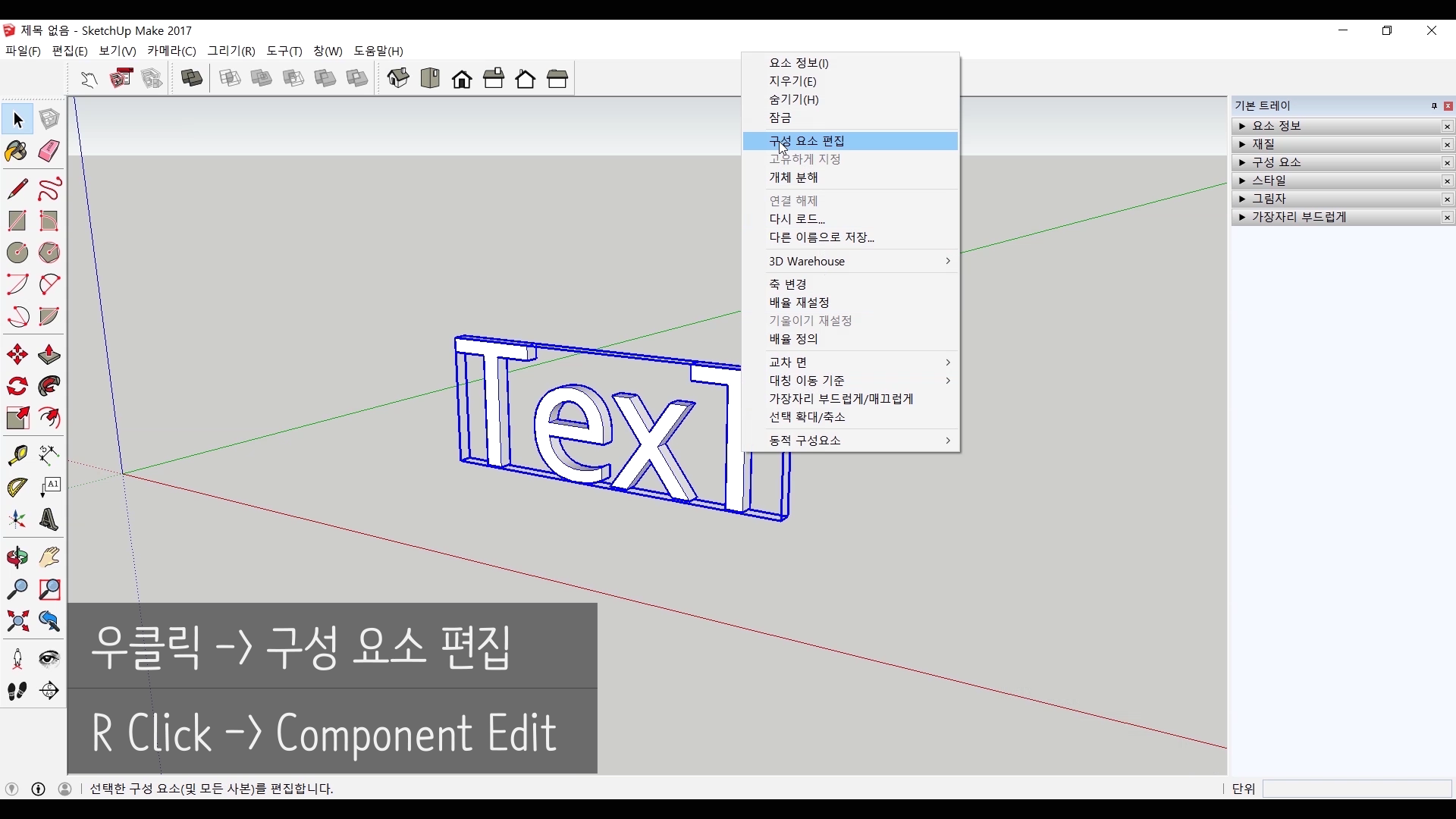Select the Orbit camera tool
The image size is (1456, 819).
coord(17,557)
